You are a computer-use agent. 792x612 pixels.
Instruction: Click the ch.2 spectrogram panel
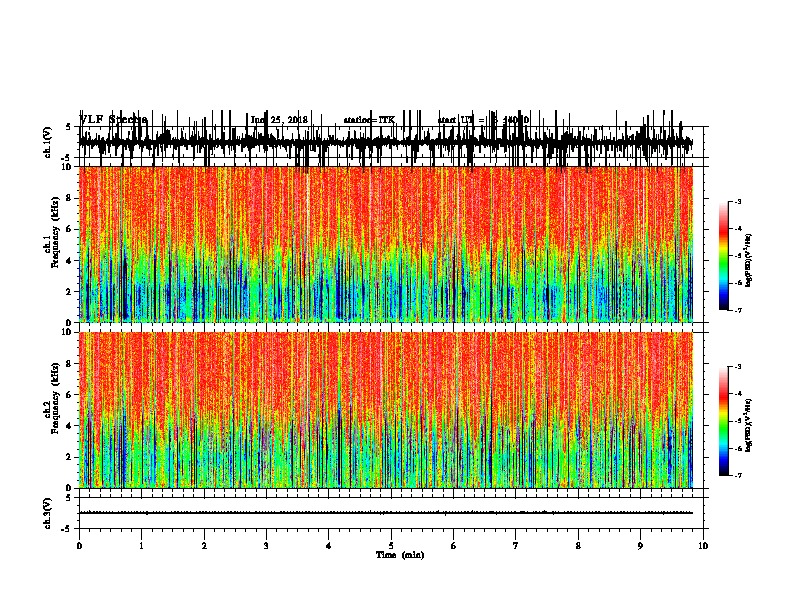386,410
